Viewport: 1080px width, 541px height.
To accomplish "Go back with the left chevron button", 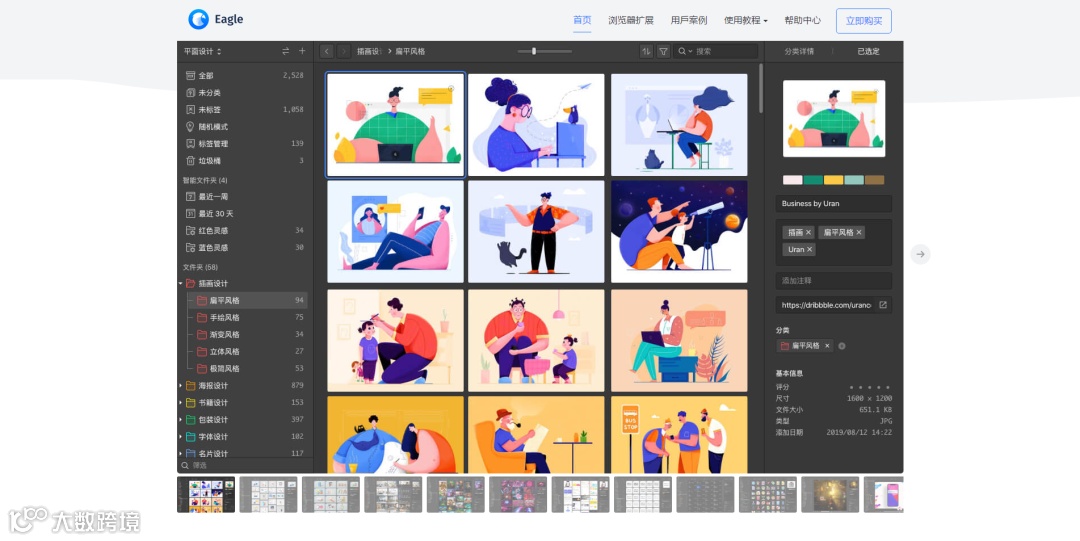I will pos(326,51).
